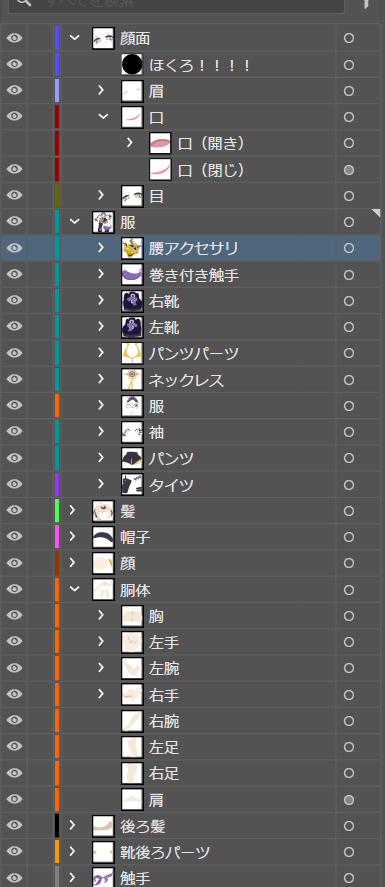The image size is (385, 887).
Task: Hide the 帽子 layer
Action: 15,537
